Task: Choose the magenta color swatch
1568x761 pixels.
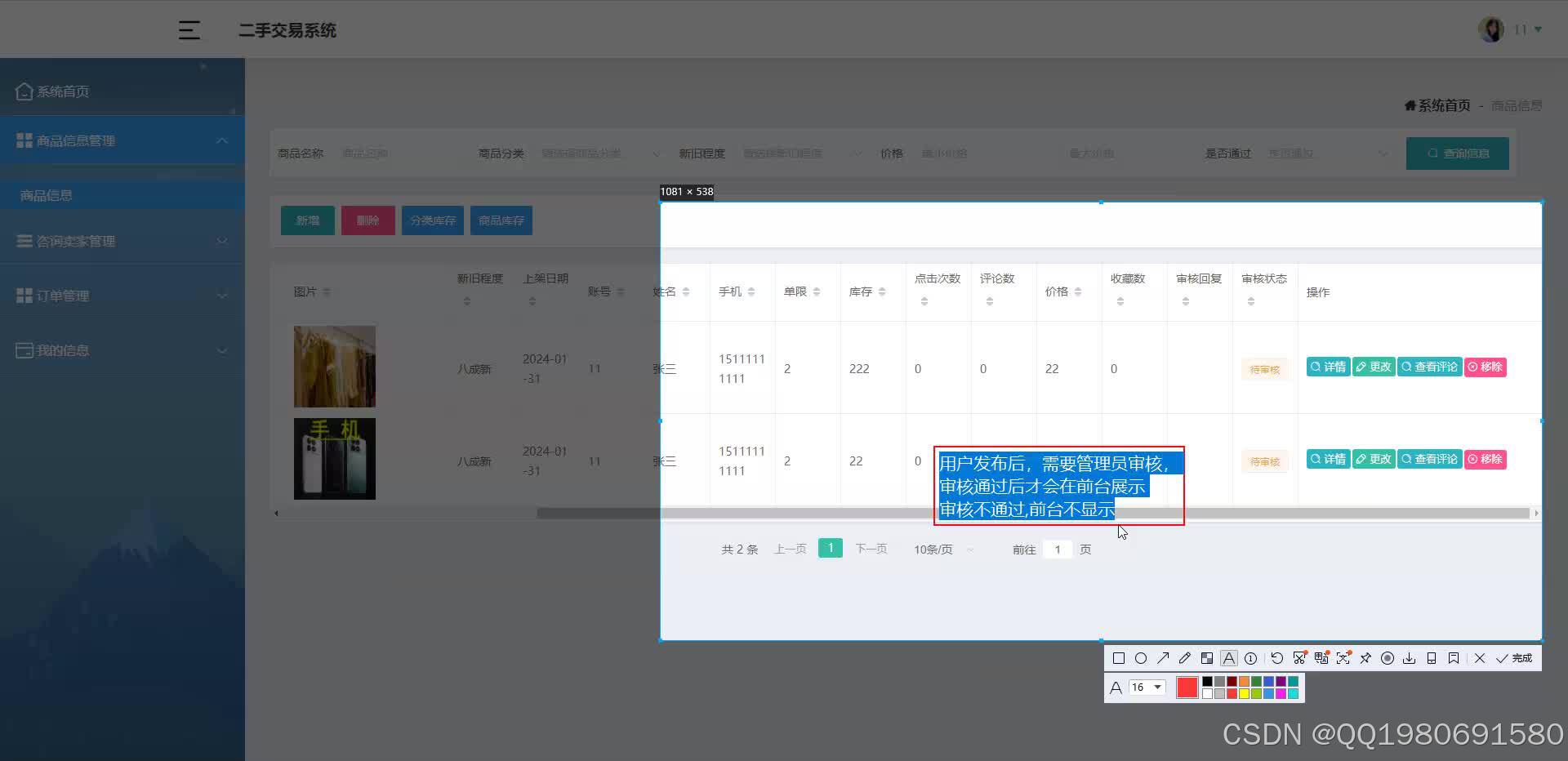Action: coord(1281,693)
